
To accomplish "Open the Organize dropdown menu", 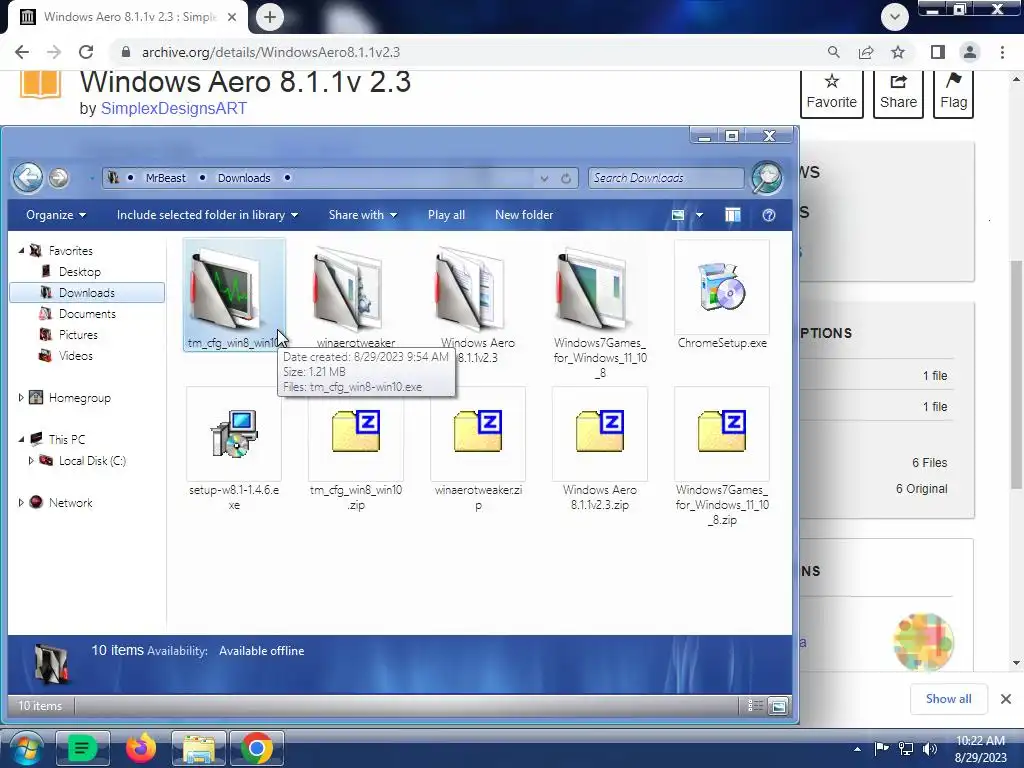I will coord(56,215).
